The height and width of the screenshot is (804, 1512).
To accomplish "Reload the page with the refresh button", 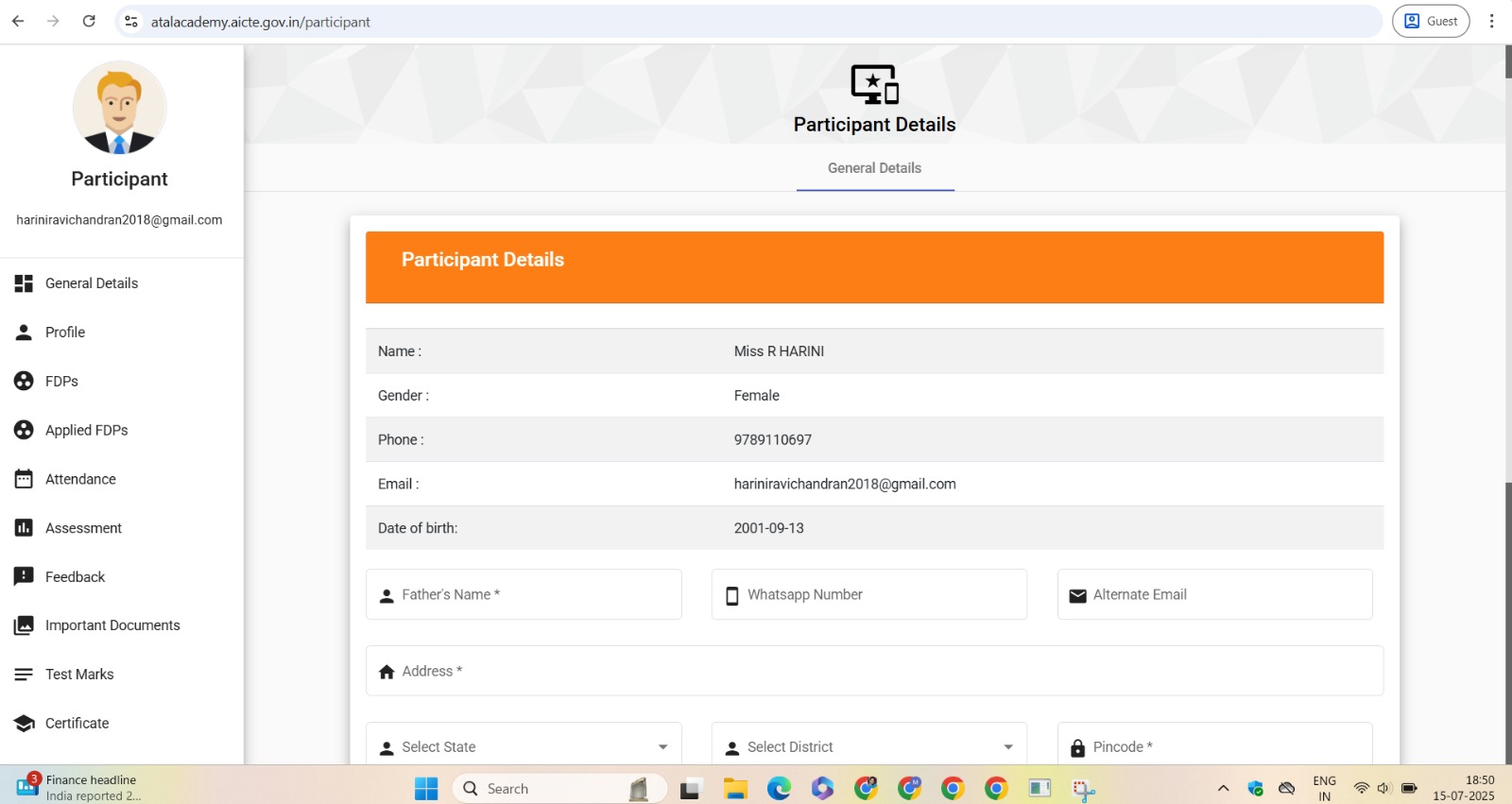I will (89, 21).
